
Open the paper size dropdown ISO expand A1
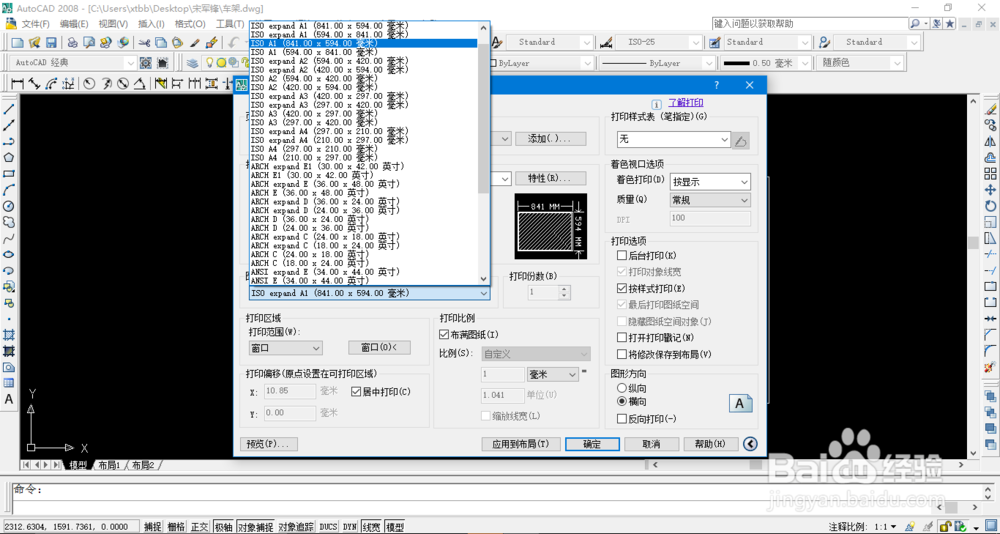coord(369,293)
